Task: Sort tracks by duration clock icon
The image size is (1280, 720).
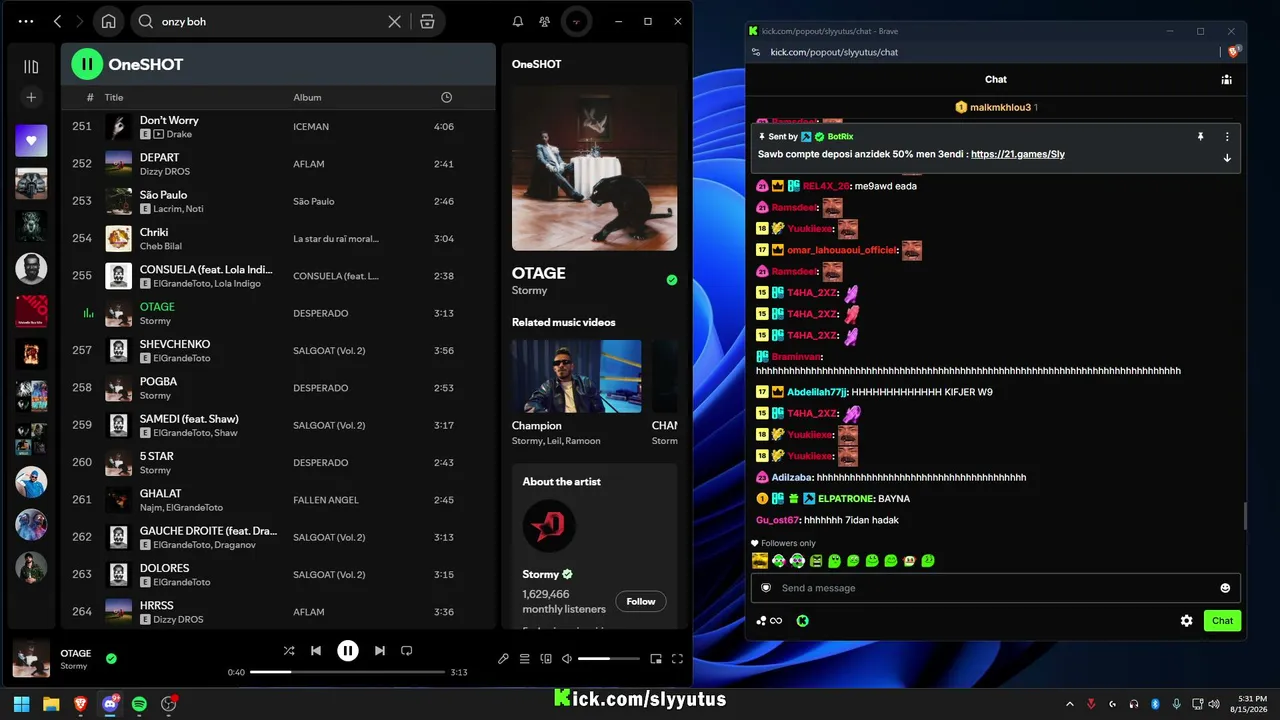Action: 446,97
